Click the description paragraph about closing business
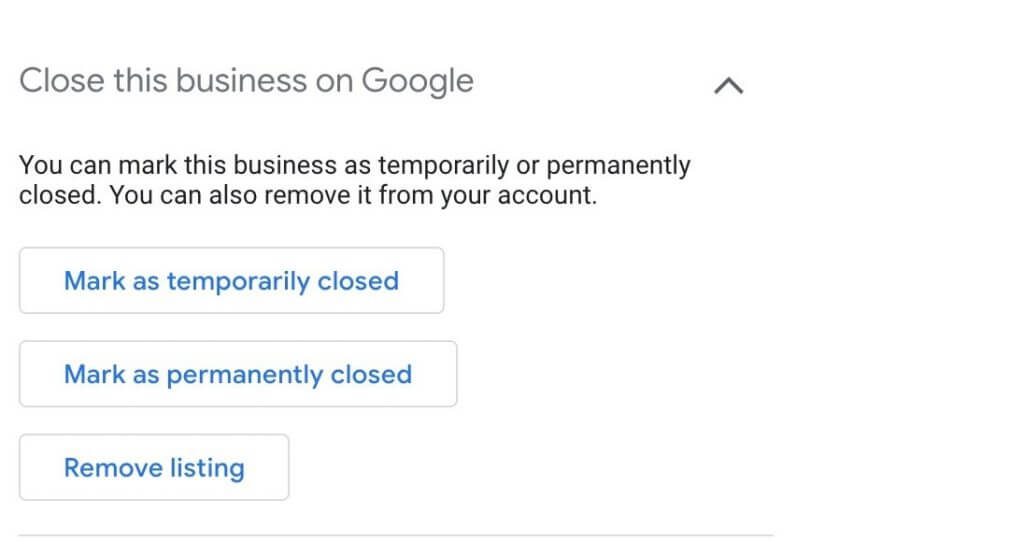Screen dimensions: 1024x542 354,180
